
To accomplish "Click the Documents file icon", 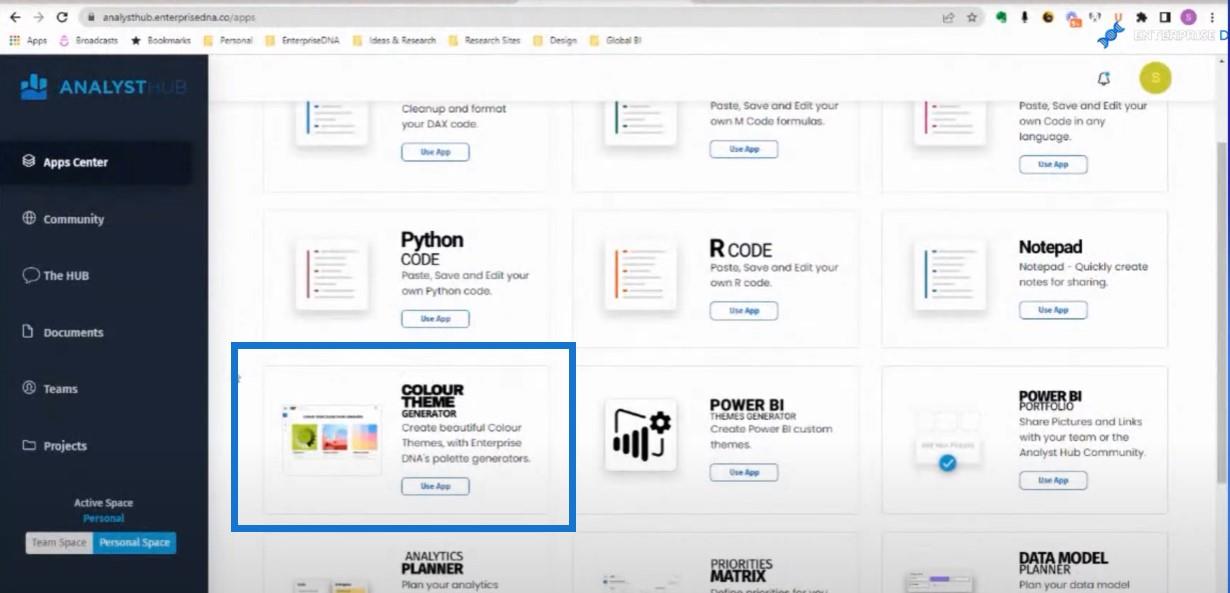I will 29,332.
